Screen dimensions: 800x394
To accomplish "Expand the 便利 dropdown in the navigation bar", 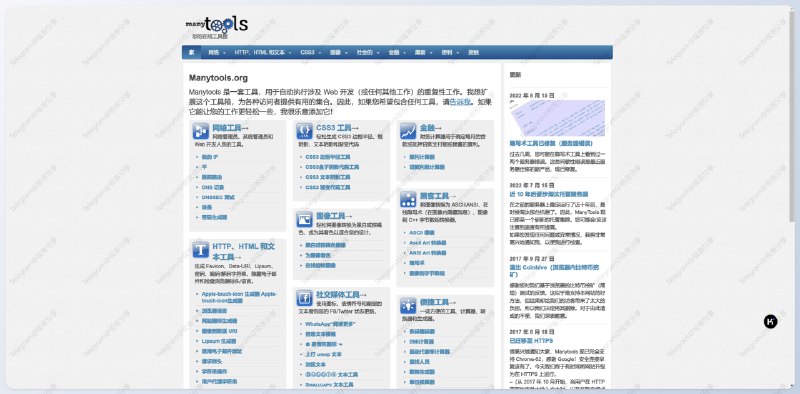I will (x=450, y=53).
